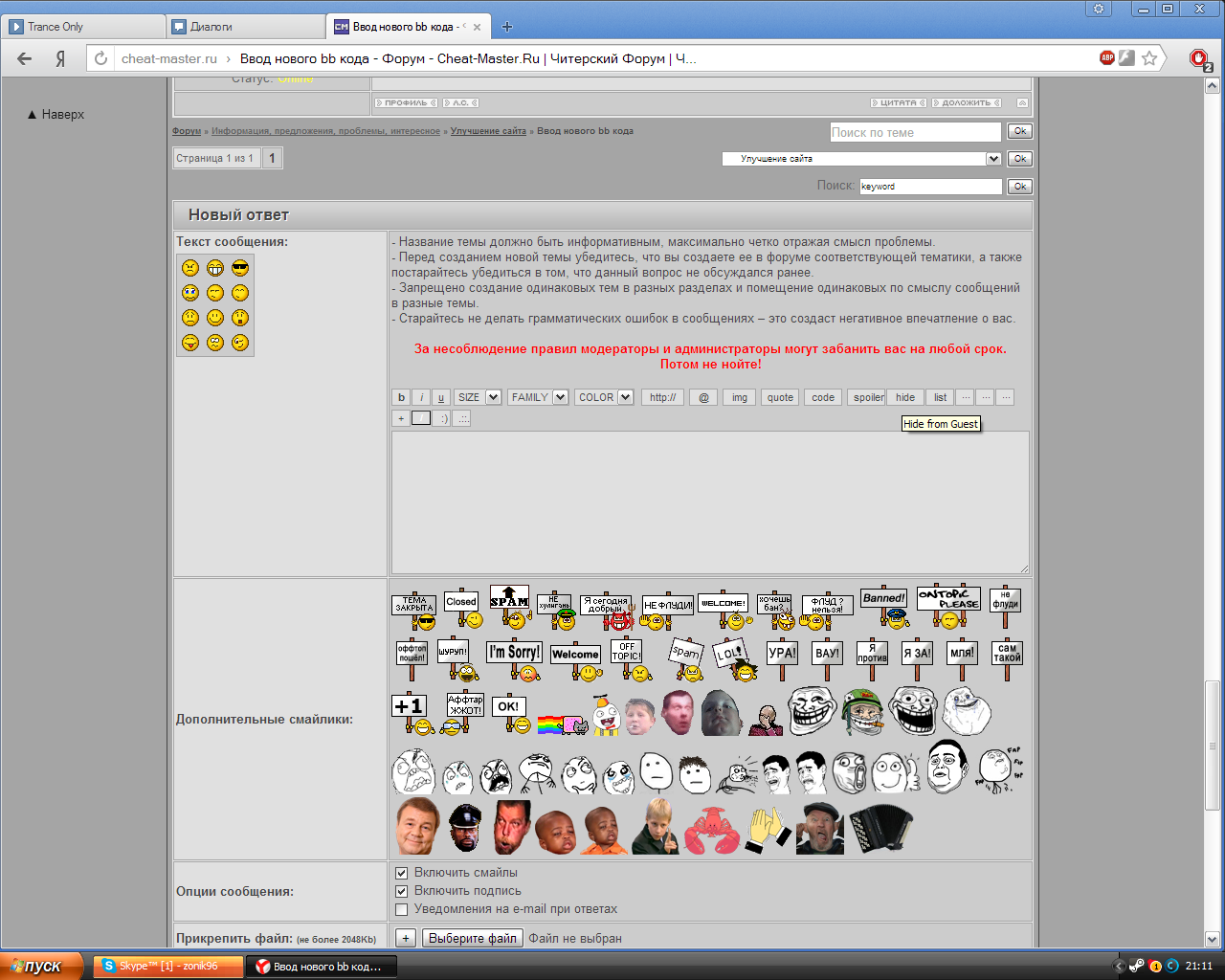Open the COLOR text color dropdown
Viewport: 1225px width, 980px height.
tap(605, 397)
